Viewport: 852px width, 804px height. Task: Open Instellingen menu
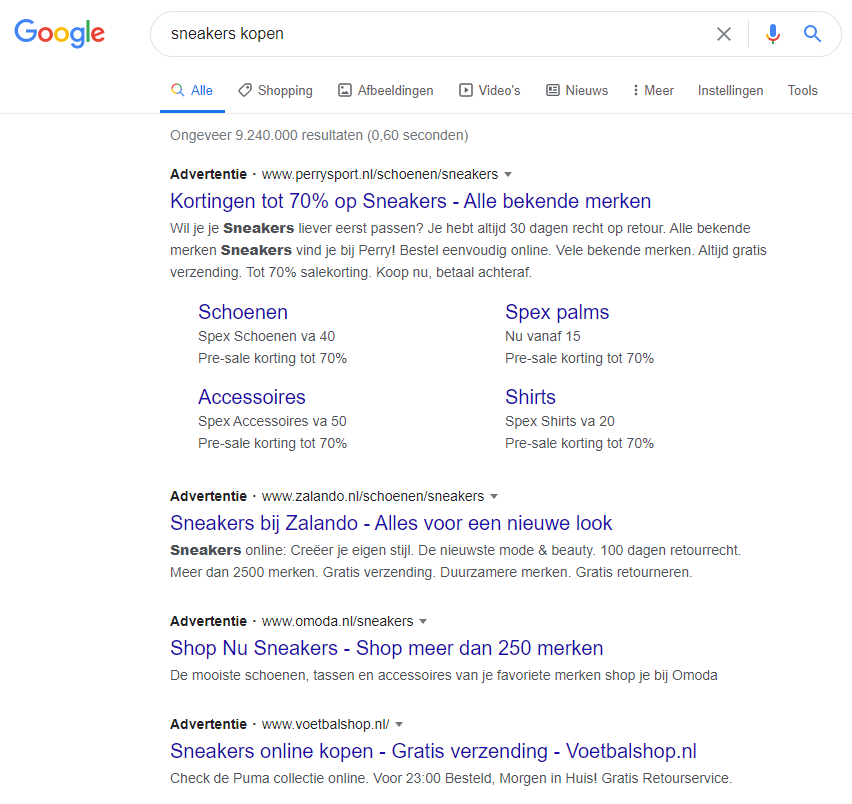tap(730, 90)
